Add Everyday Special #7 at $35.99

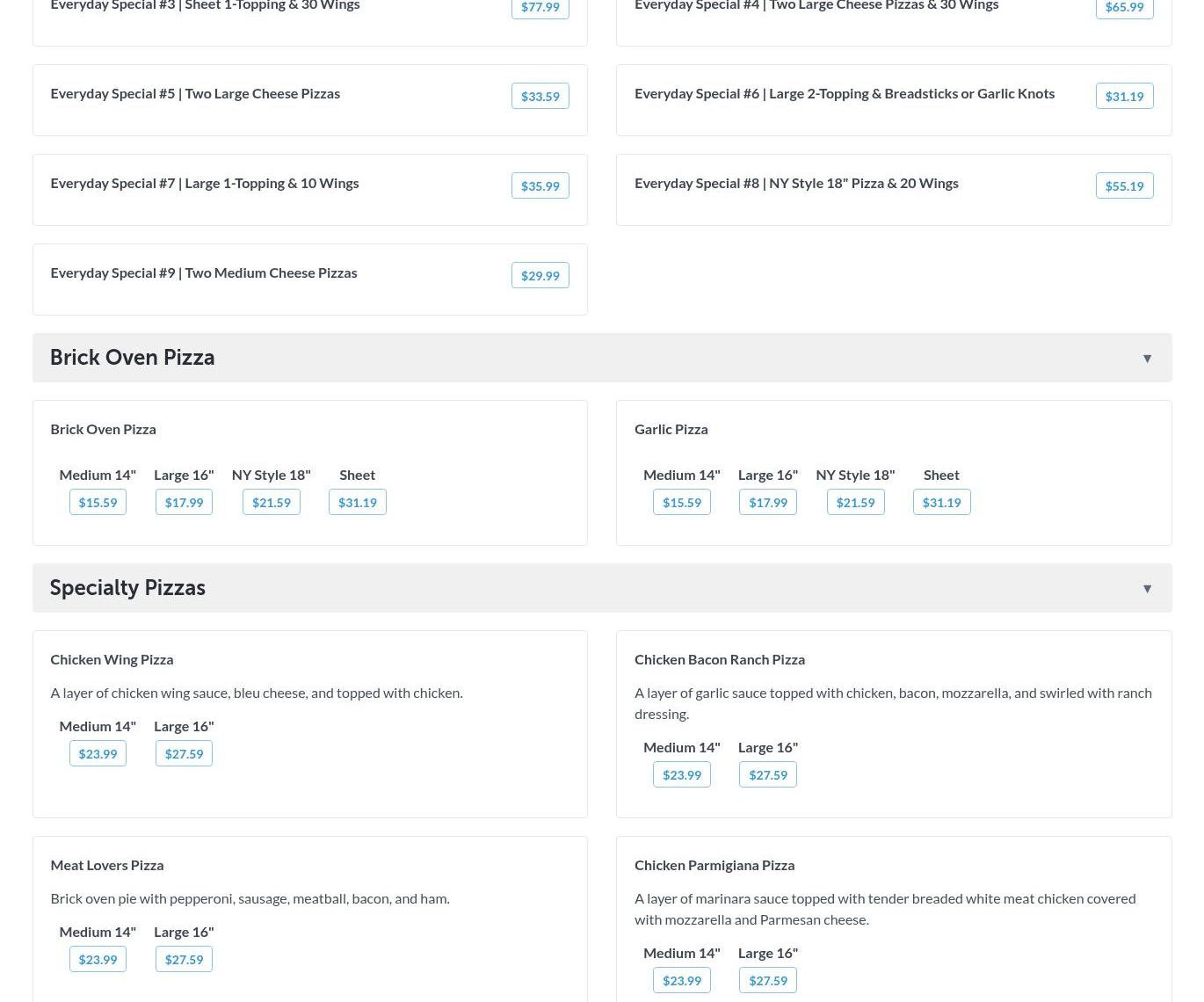pyautogui.click(x=540, y=185)
